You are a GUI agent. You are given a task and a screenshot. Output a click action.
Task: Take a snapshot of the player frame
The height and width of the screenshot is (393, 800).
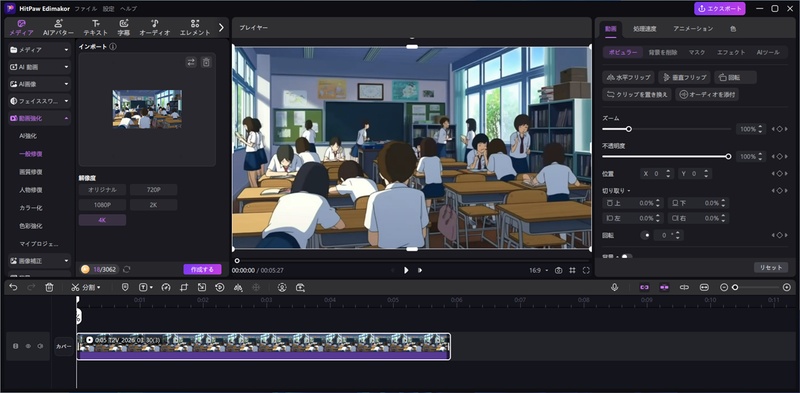coord(559,271)
